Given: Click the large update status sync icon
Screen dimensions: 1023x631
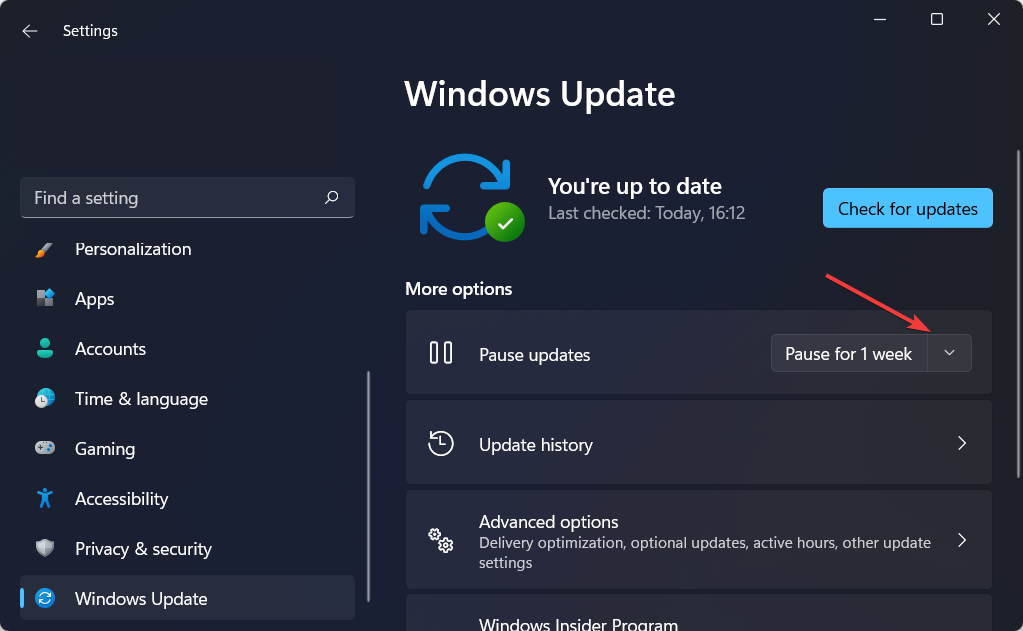Looking at the screenshot, I should point(471,198).
